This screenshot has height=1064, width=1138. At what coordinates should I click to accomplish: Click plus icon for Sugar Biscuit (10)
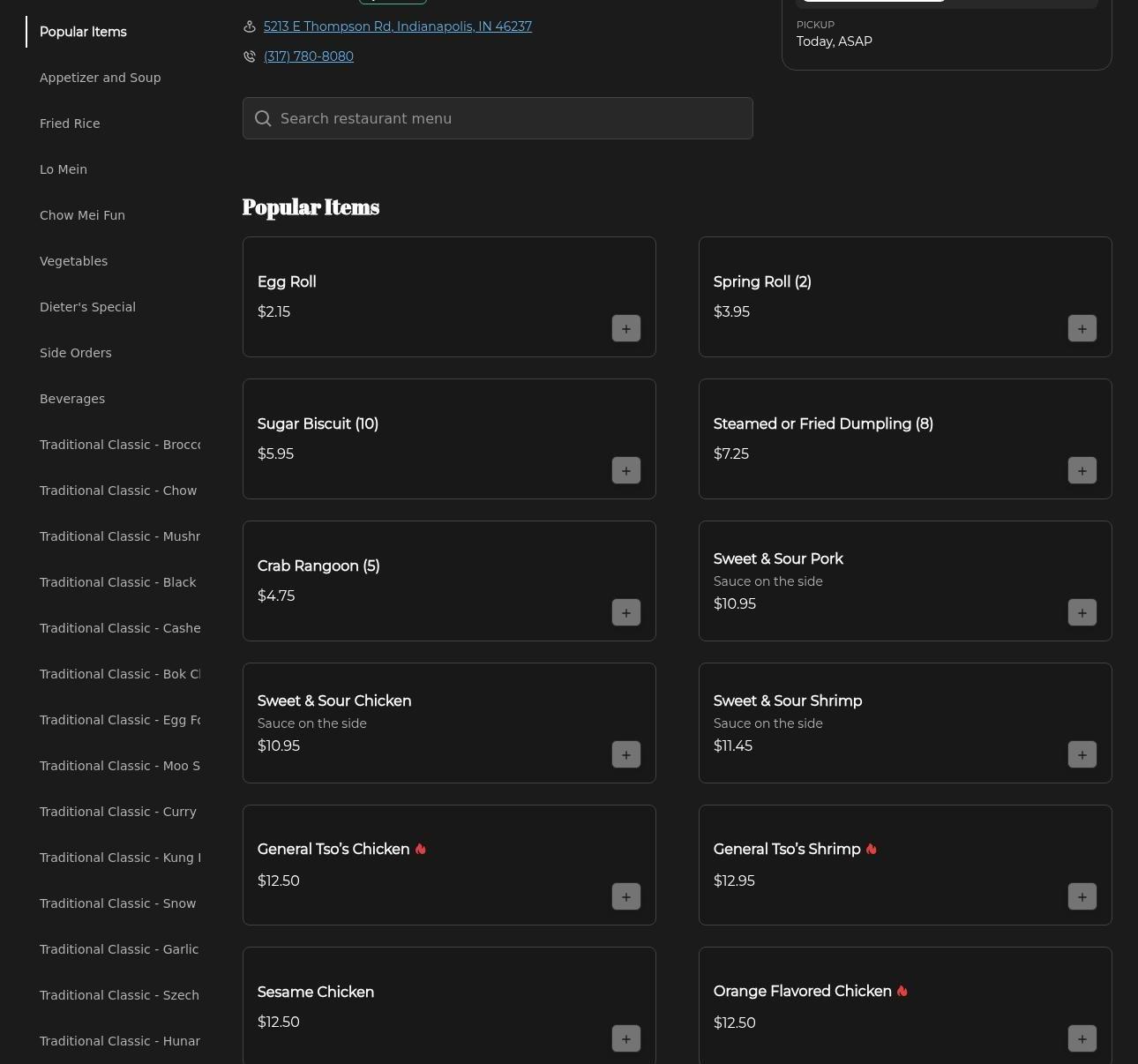click(625, 470)
